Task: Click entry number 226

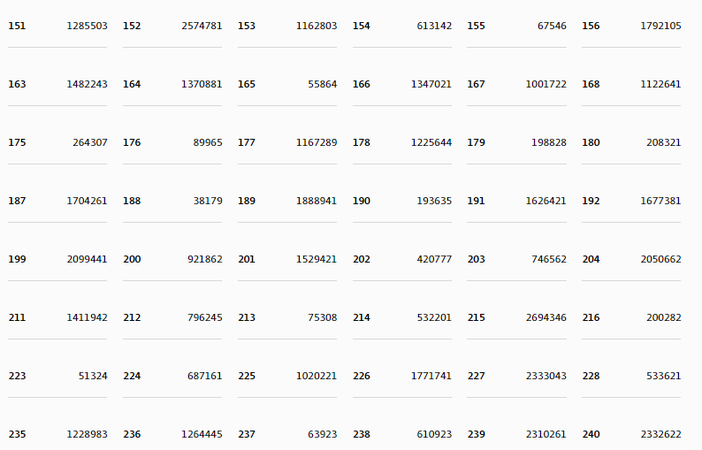Action: point(361,376)
